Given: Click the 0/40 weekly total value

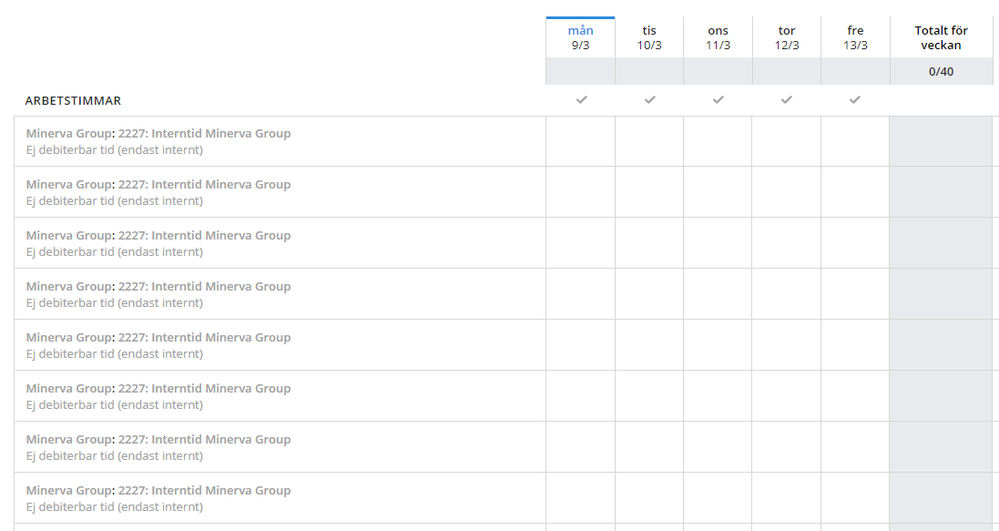Looking at the screenshot, I should click(x=941, y=71).
